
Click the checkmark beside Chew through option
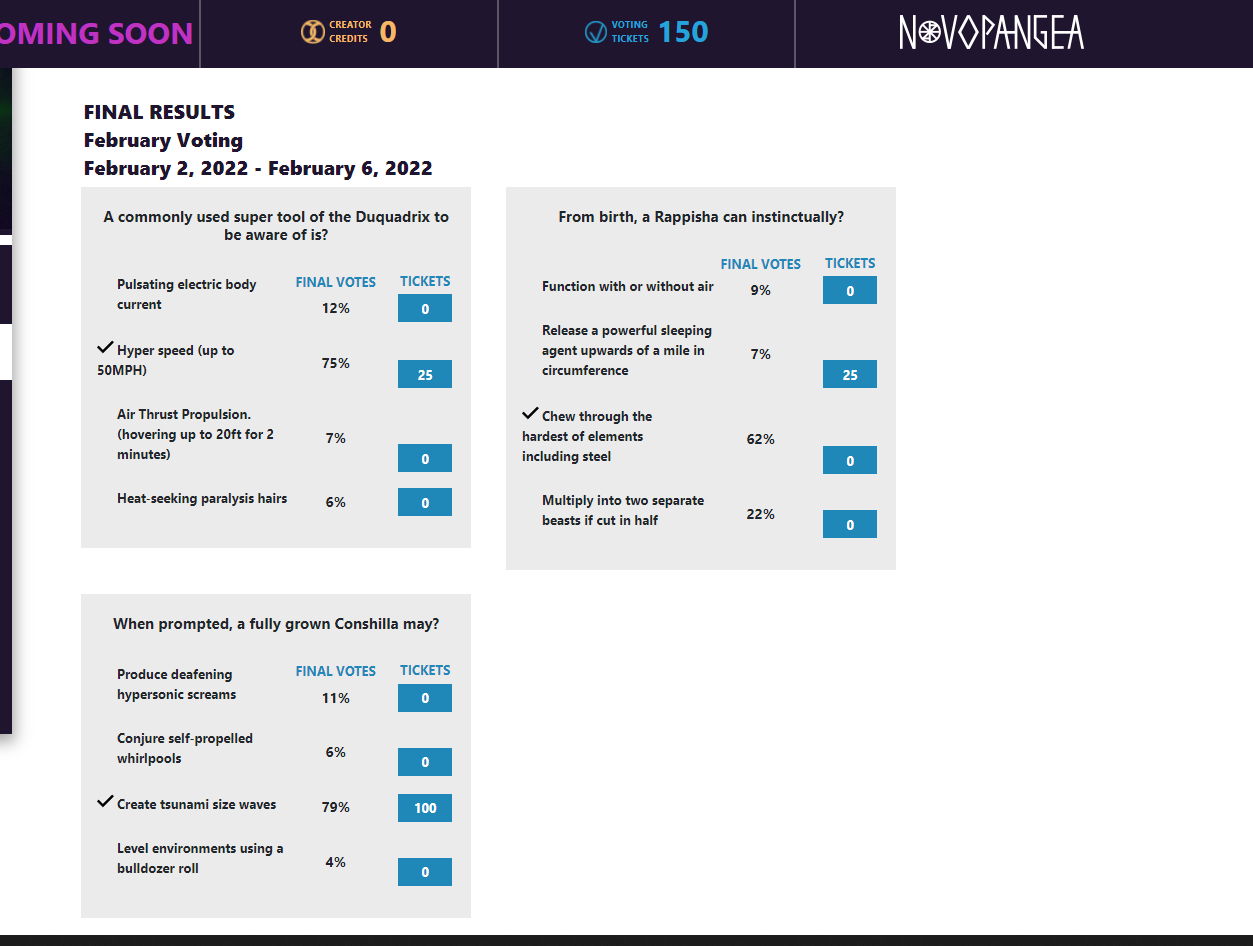(530, 413)
